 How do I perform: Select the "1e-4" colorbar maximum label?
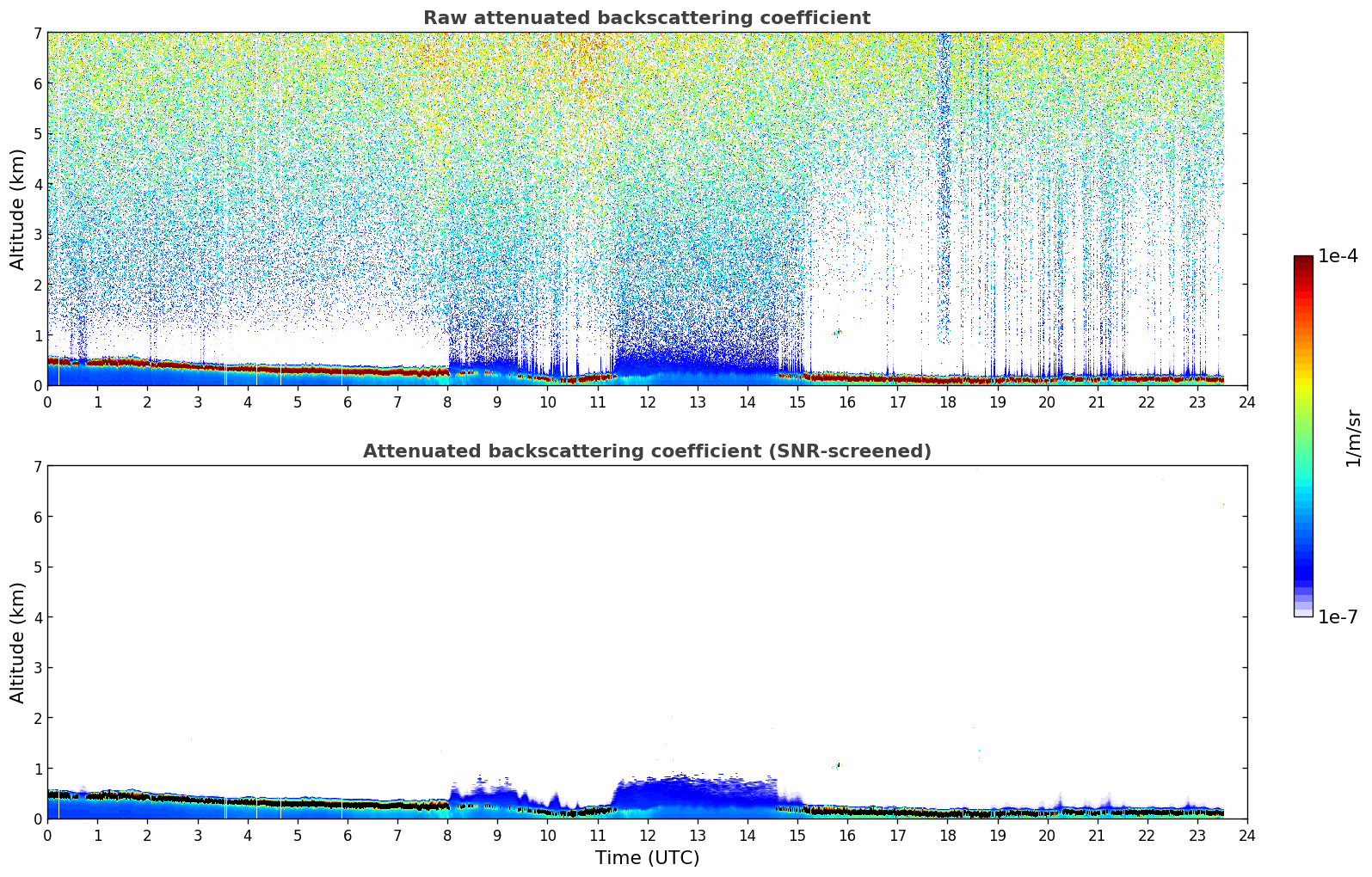(1338, 255)
